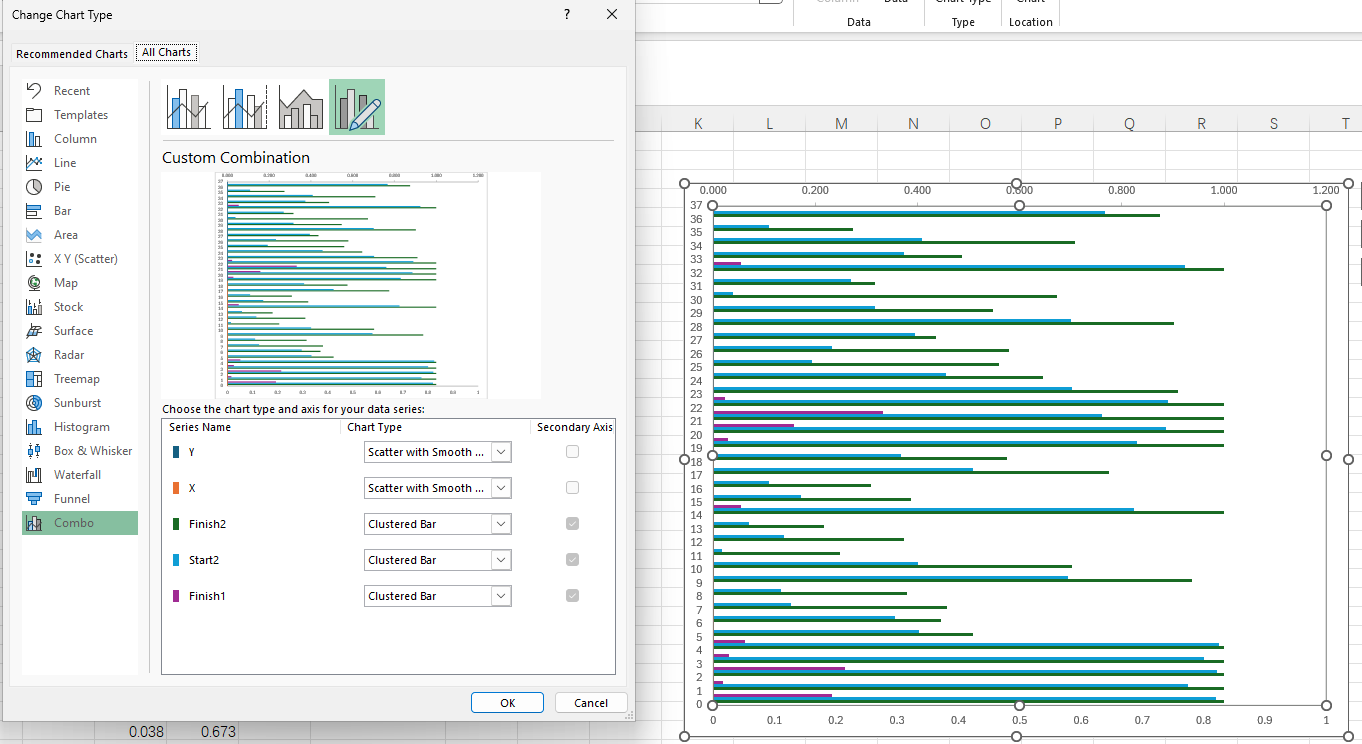Pick the Box & Whisker category
This screenshot has width=1362, height=744.
coord(80,451)
